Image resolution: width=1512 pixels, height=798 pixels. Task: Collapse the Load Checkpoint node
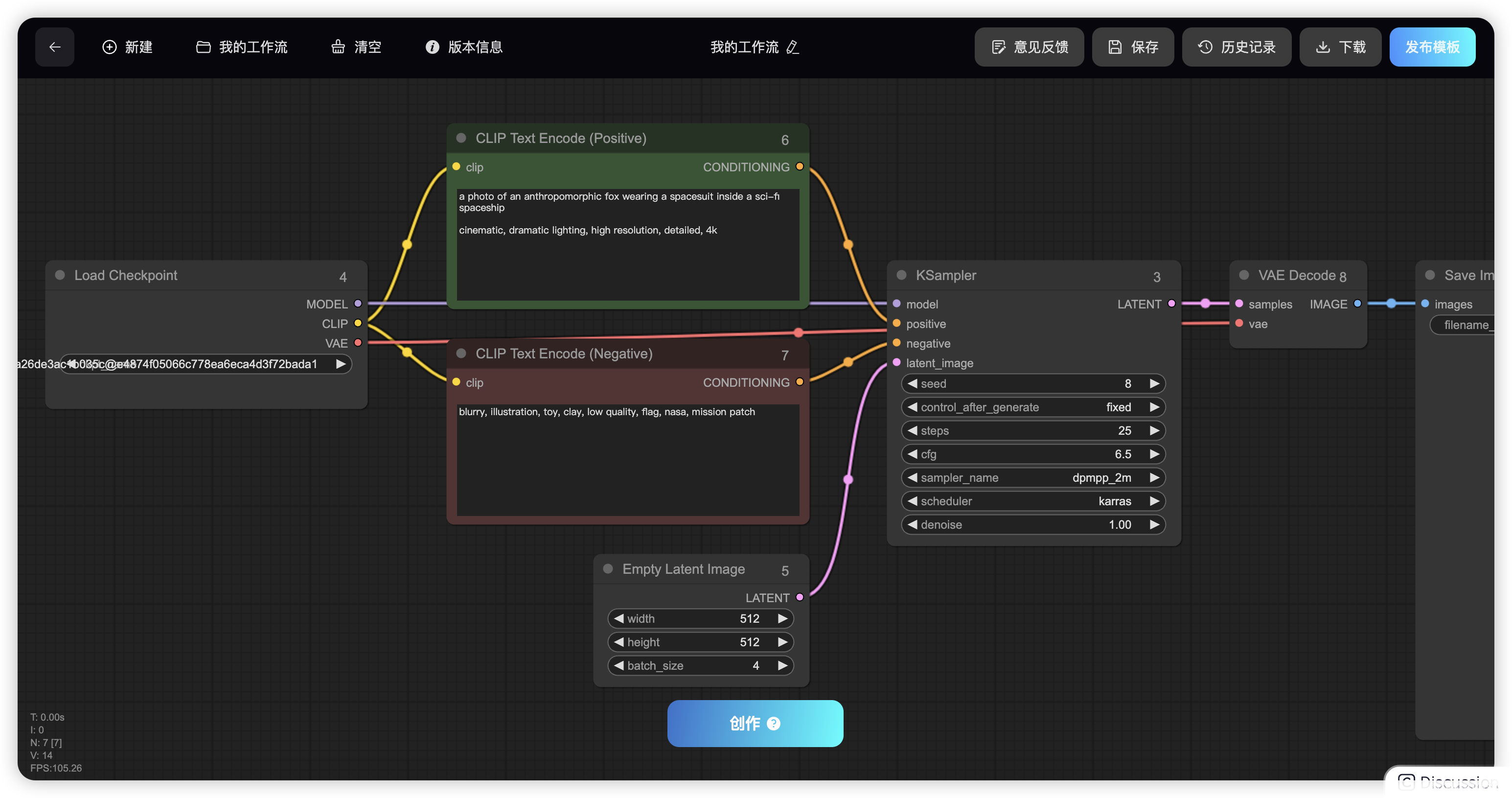pyautogui.click(x=60, y=275)
